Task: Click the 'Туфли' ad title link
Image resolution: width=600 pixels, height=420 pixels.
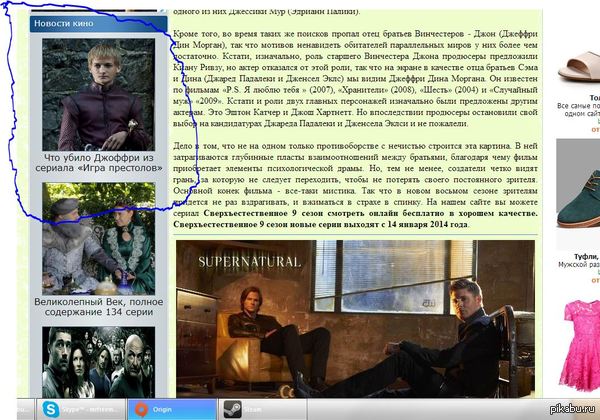Action: click(x=587, y=256)
